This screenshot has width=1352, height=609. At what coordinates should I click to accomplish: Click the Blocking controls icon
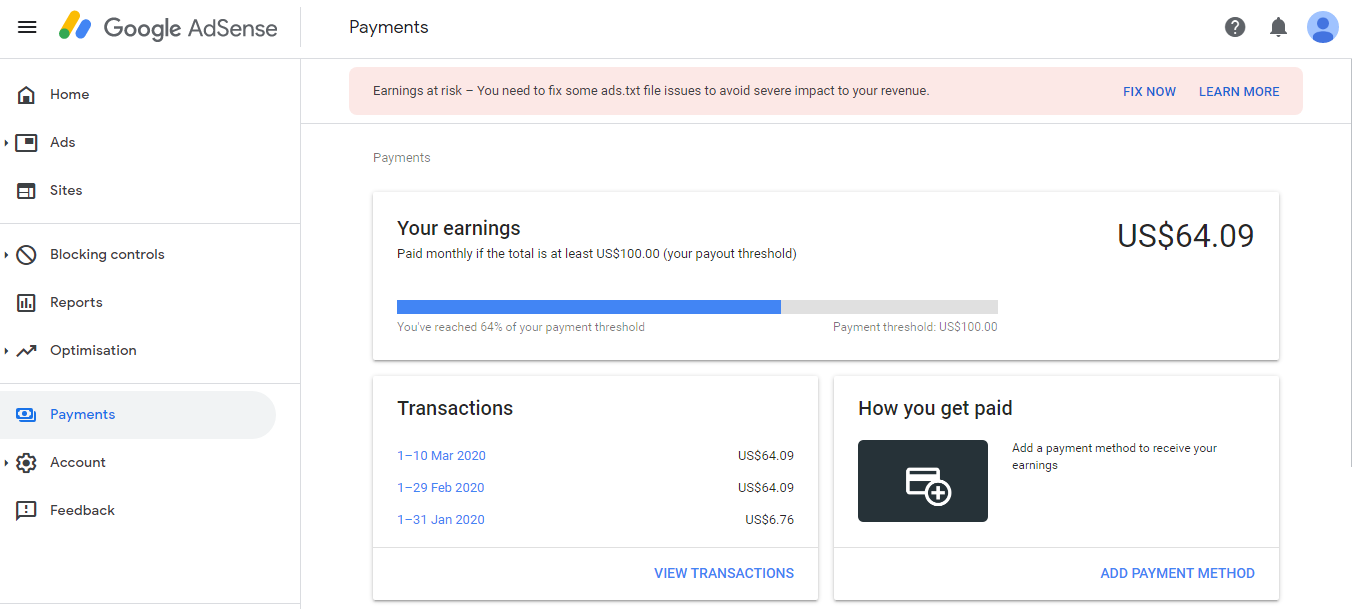pos(27,255)
